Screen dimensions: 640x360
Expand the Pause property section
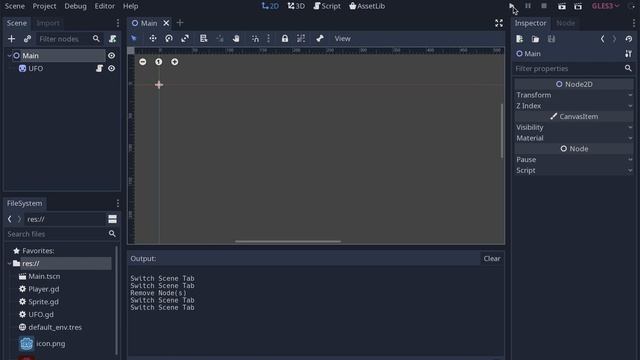coord(573,160)
